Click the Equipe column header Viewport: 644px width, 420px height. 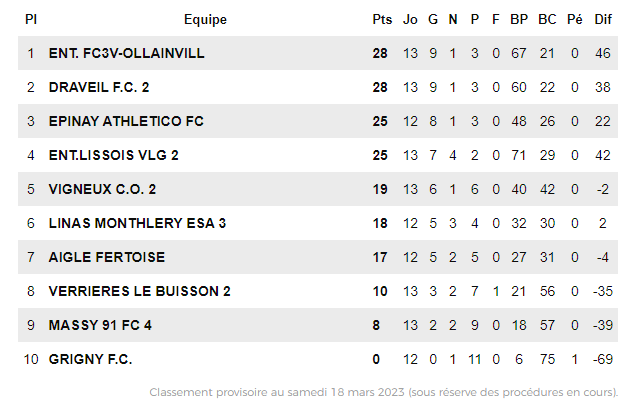pyautogui.click(x=205, y=20)
